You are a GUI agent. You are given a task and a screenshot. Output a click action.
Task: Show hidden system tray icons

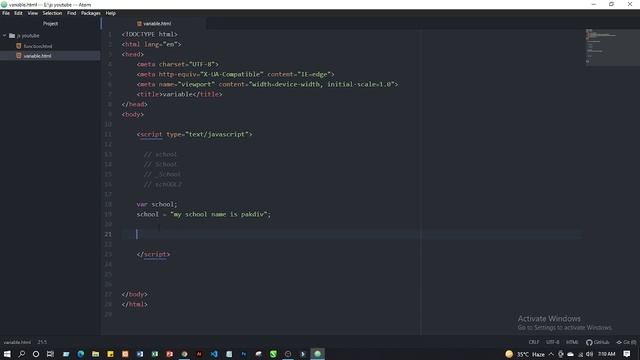pos(551,354)
